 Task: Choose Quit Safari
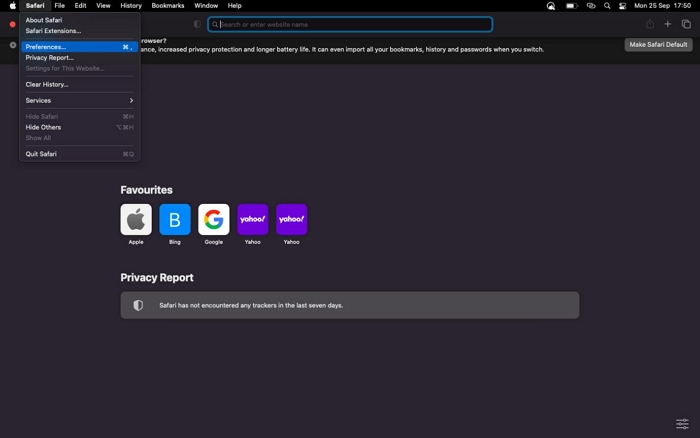(79, 154)
